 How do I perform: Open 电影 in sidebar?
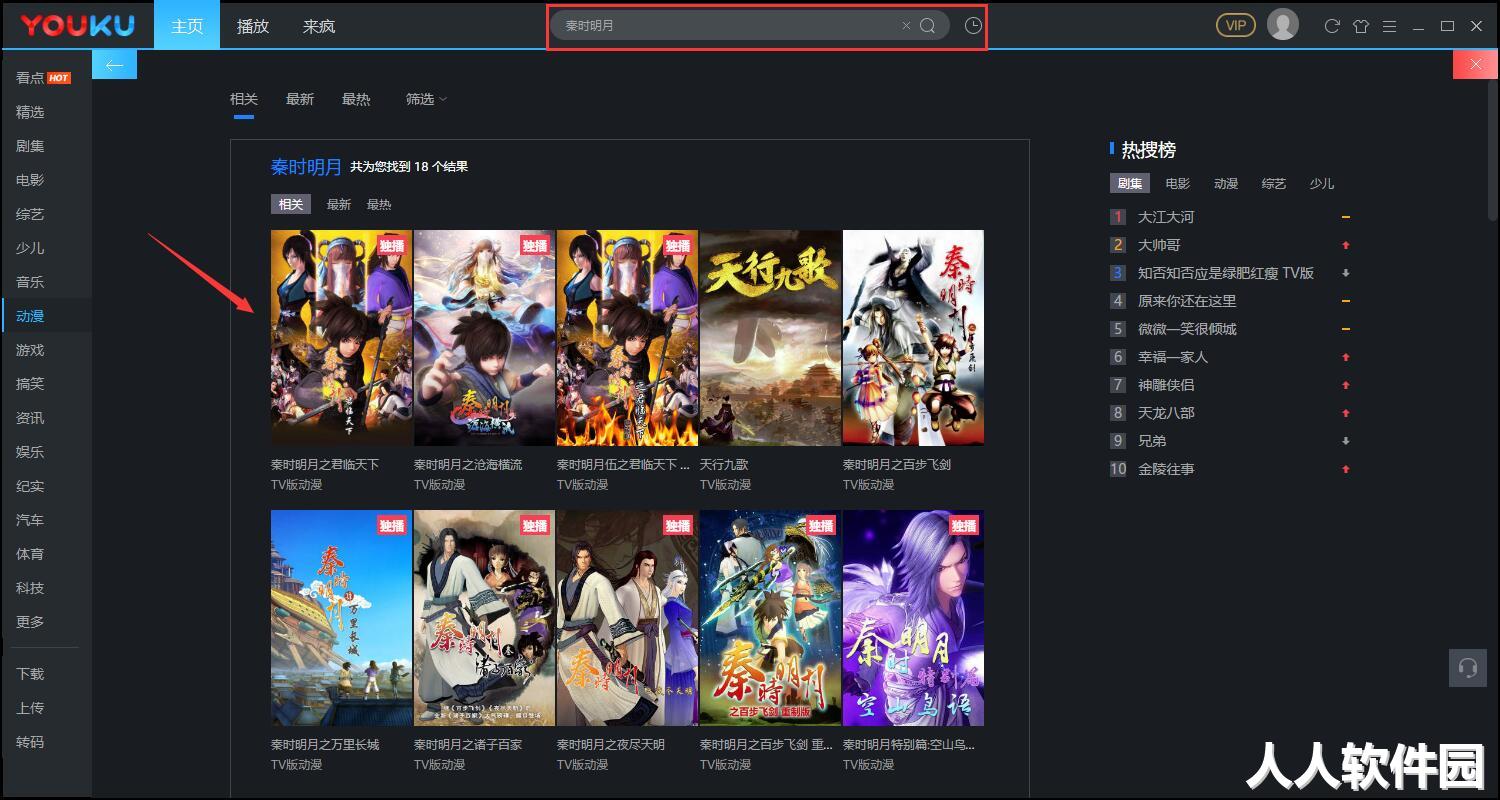[x=30, y=180]
